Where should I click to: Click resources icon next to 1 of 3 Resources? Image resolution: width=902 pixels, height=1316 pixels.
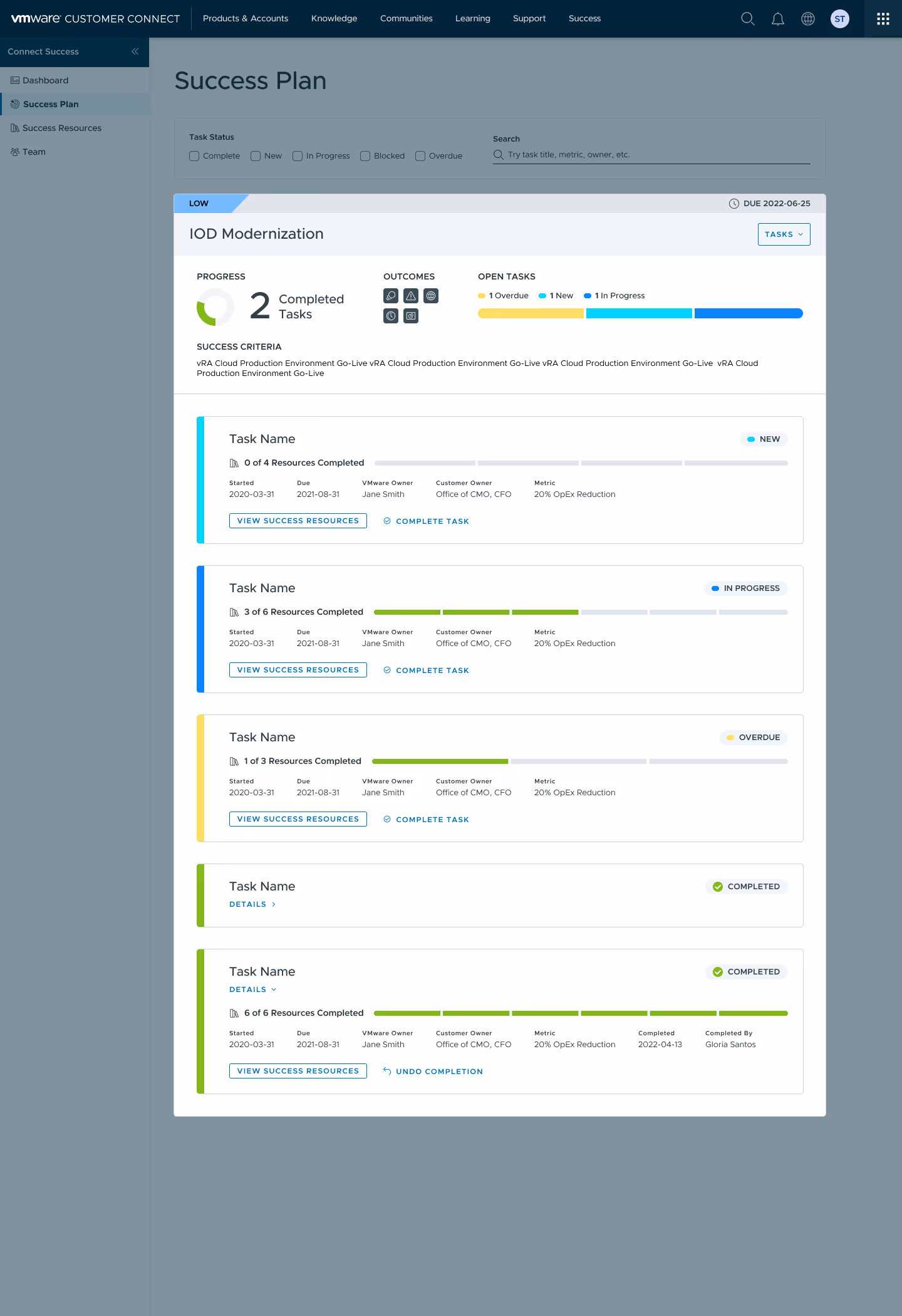234,761
